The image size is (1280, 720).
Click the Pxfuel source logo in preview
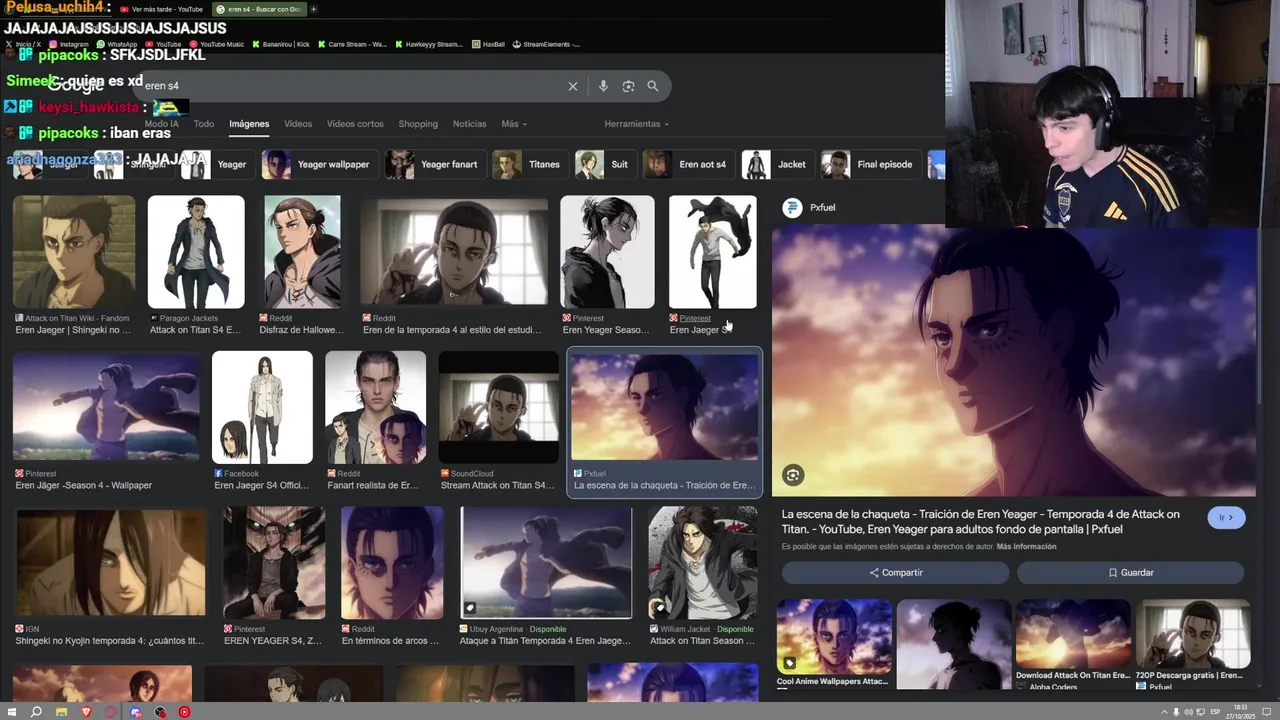click(792, 207)
